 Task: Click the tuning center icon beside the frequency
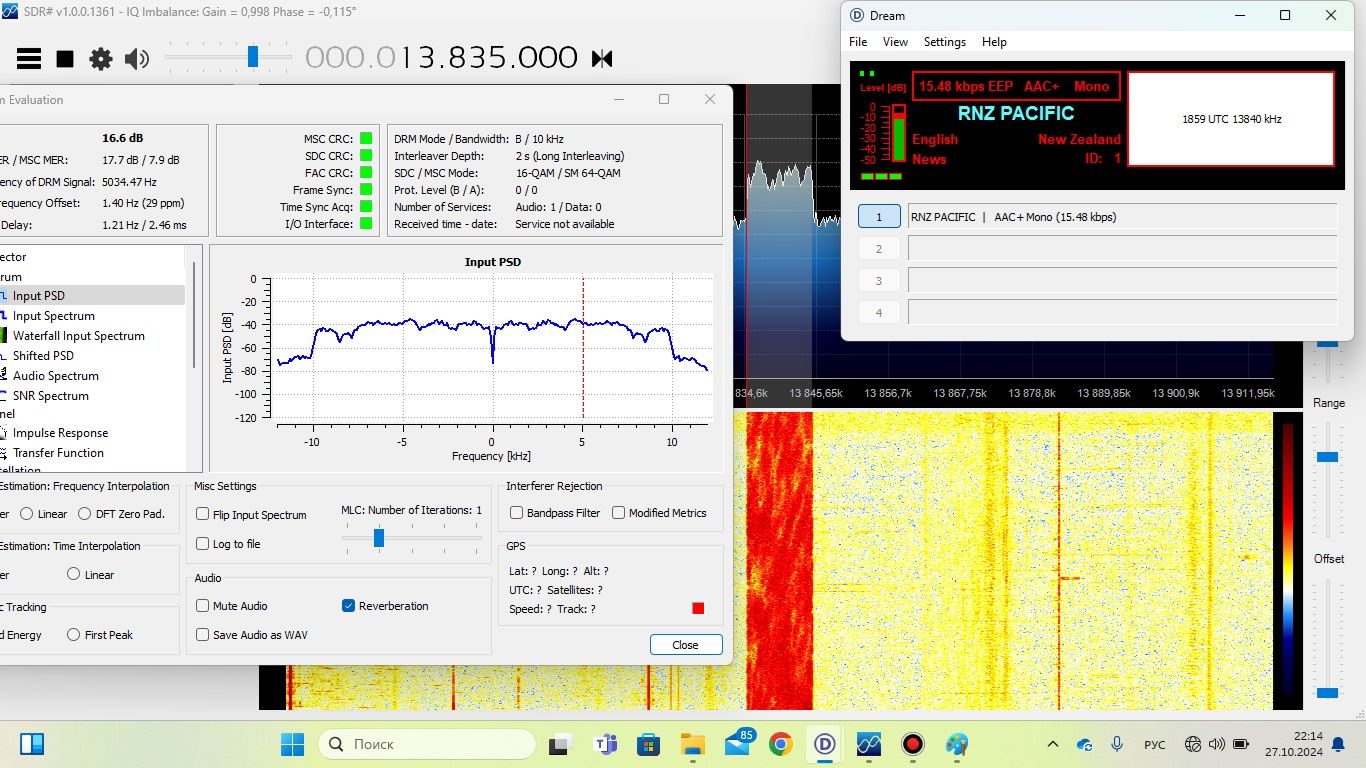tap(602, 59)
